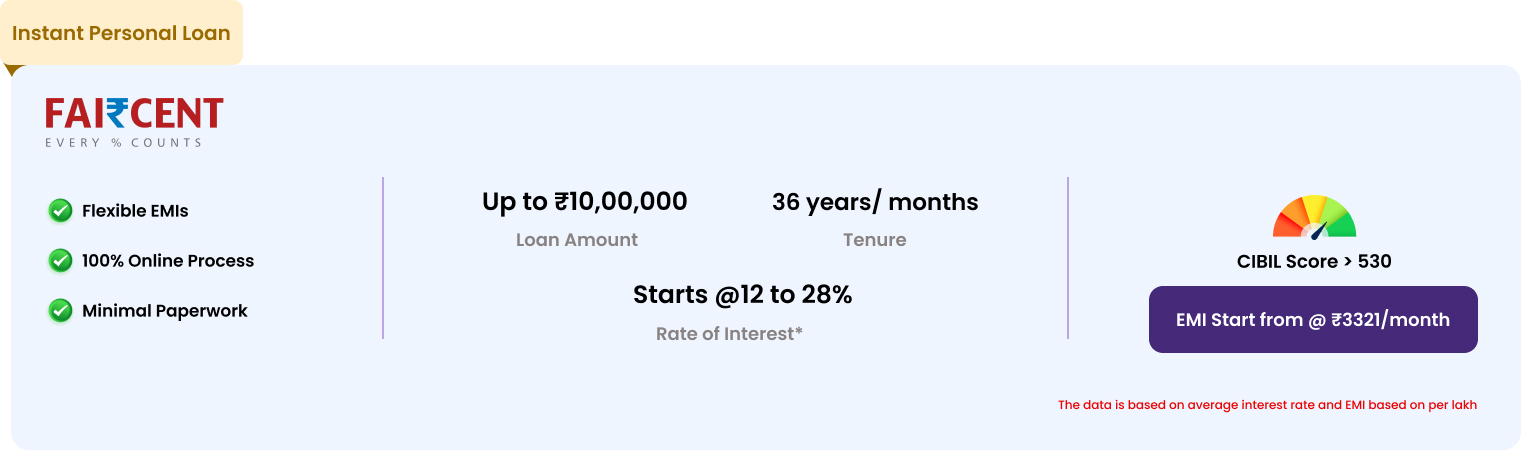Image resolution: width=1521 pixels, height=450 pixels.
Task: Click the red average interest rate disclaimer
Action: pos(1267,405)
